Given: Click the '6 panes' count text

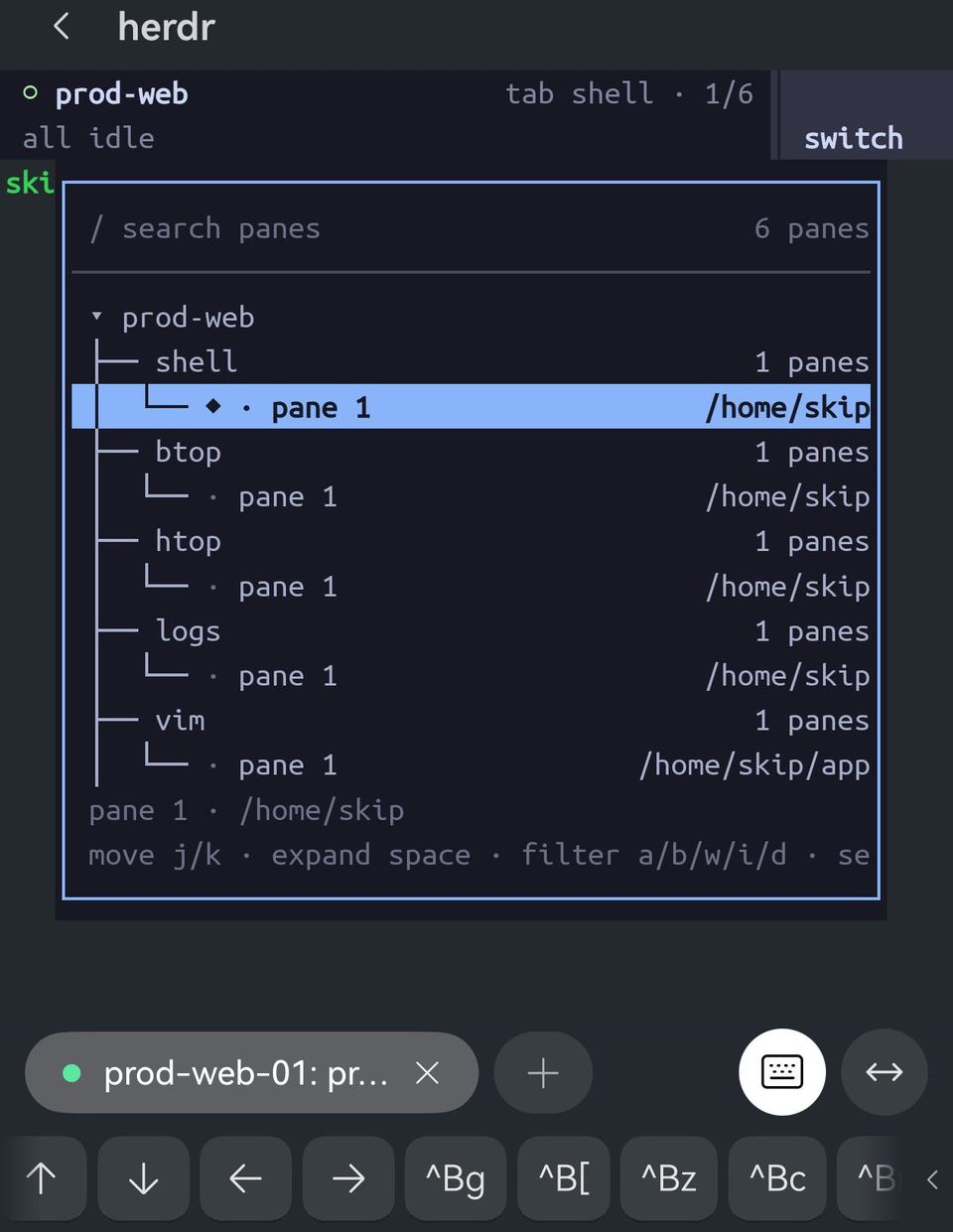Looking at the screenshot, I should [x=811, y=228].
